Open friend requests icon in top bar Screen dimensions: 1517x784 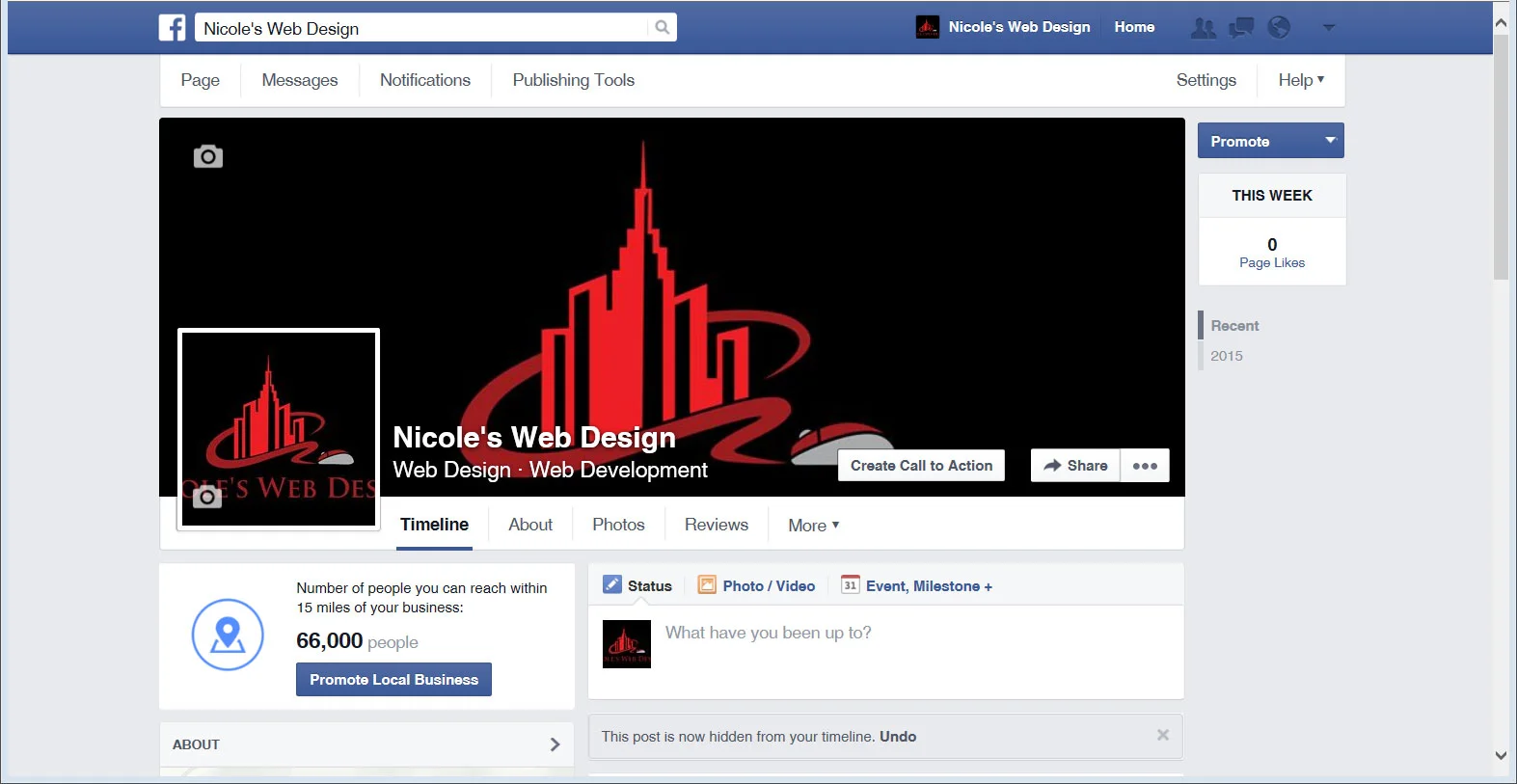coord(1203,28)
